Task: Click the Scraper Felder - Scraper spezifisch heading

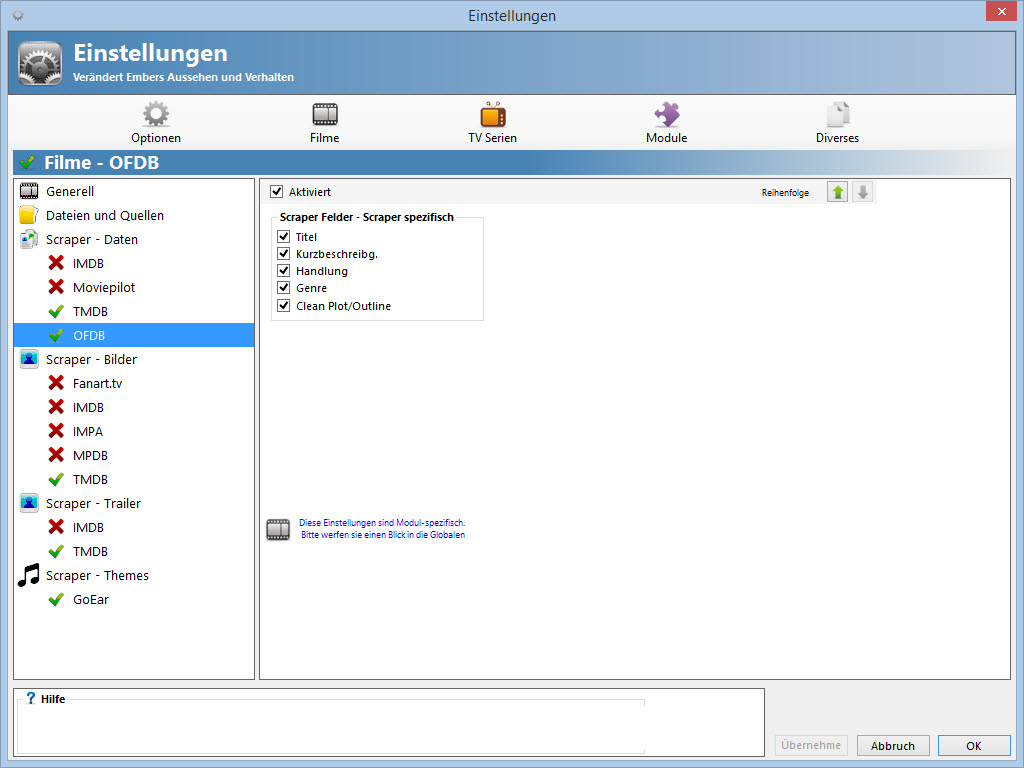Action: tap(366, 217)
